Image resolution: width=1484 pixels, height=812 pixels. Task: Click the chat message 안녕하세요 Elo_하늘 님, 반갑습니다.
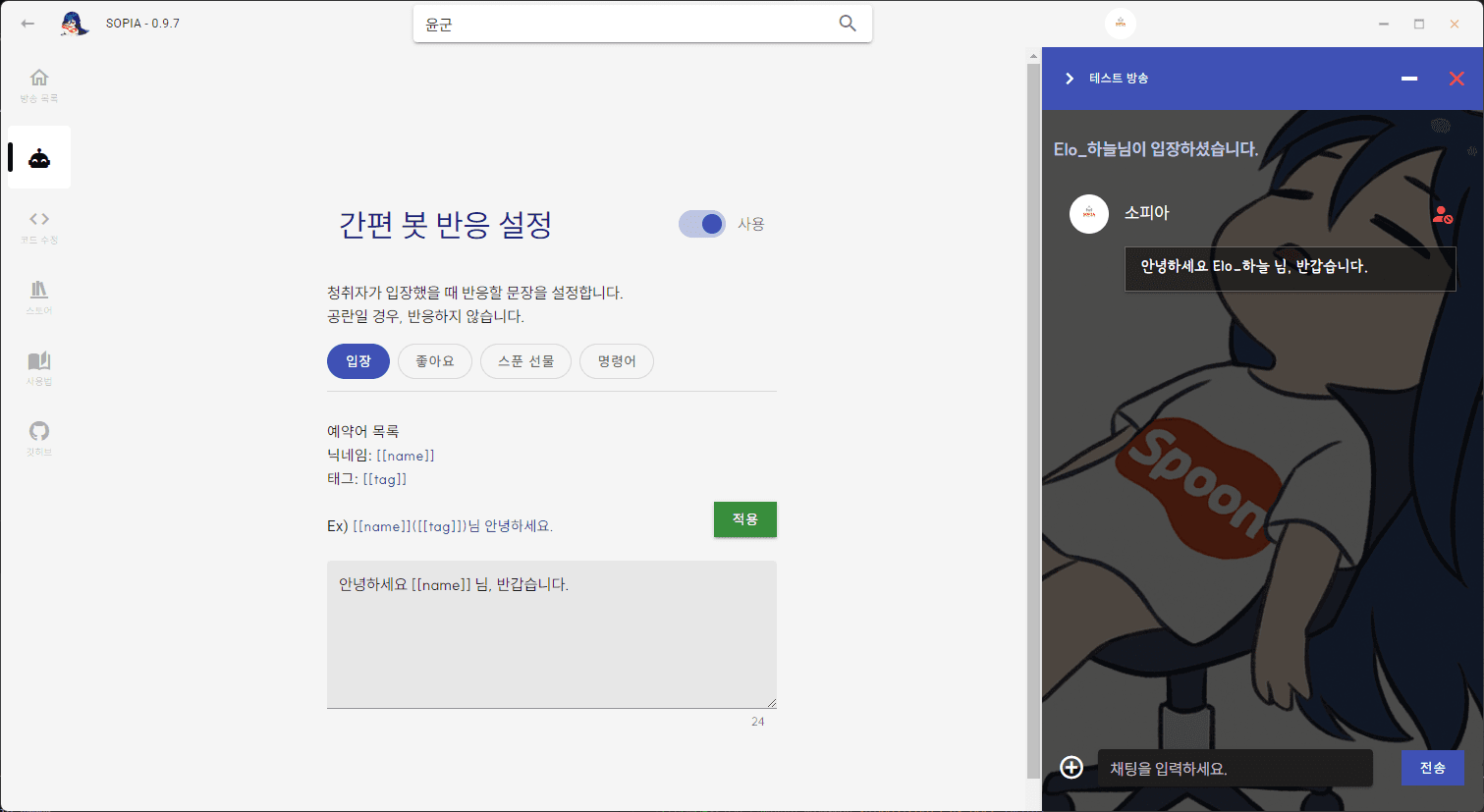1290,268
